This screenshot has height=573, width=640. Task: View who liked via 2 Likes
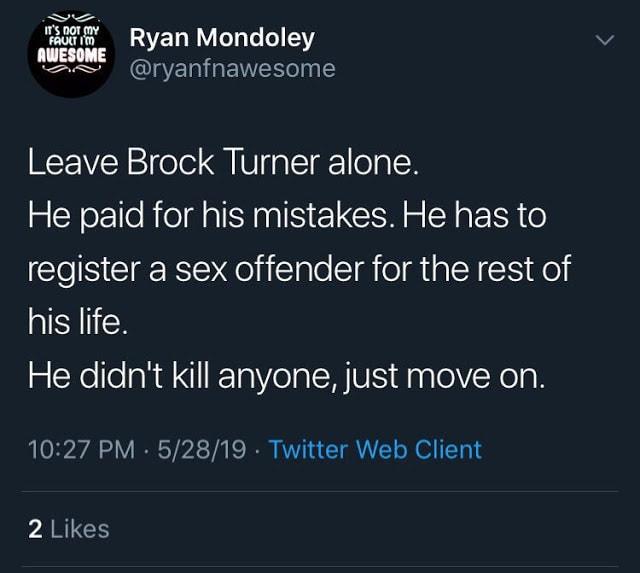pyautogui.click(x=69, y=529)
